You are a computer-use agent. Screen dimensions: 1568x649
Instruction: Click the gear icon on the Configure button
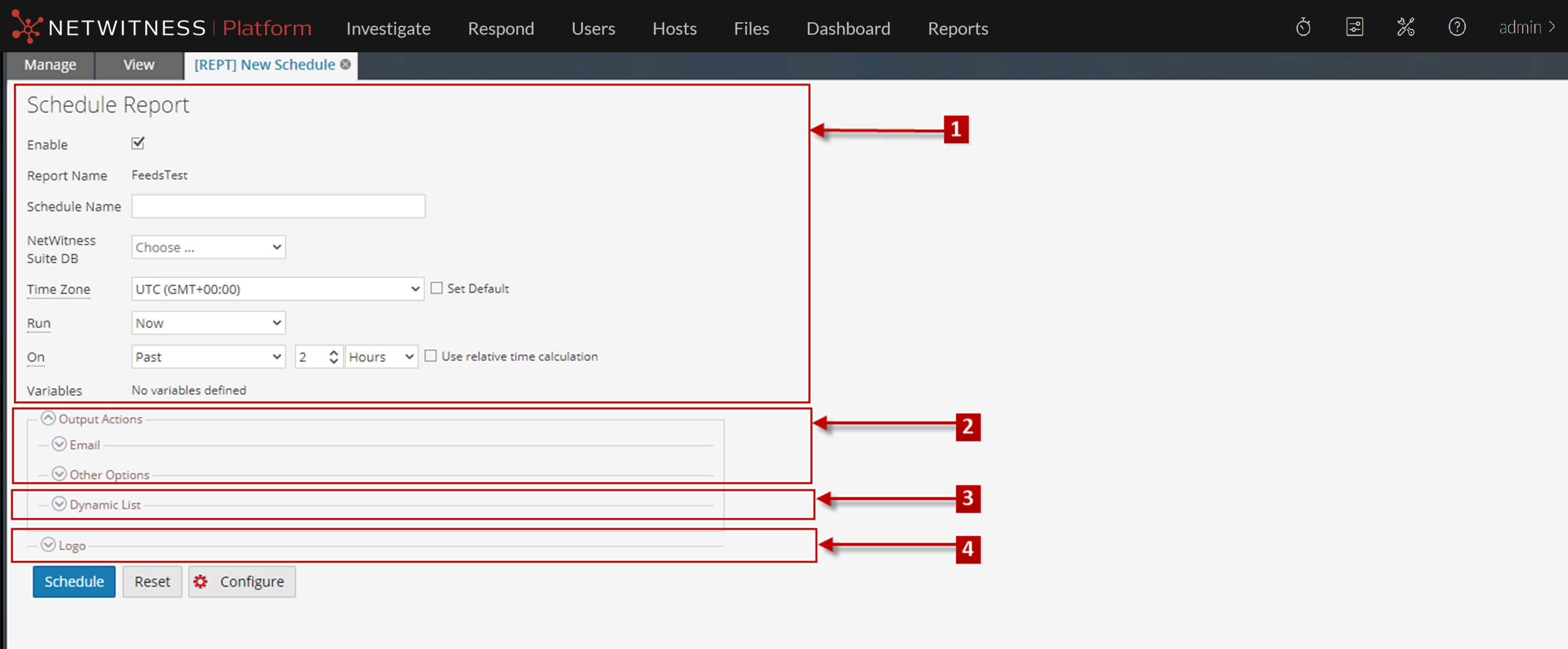click(201, 581)
